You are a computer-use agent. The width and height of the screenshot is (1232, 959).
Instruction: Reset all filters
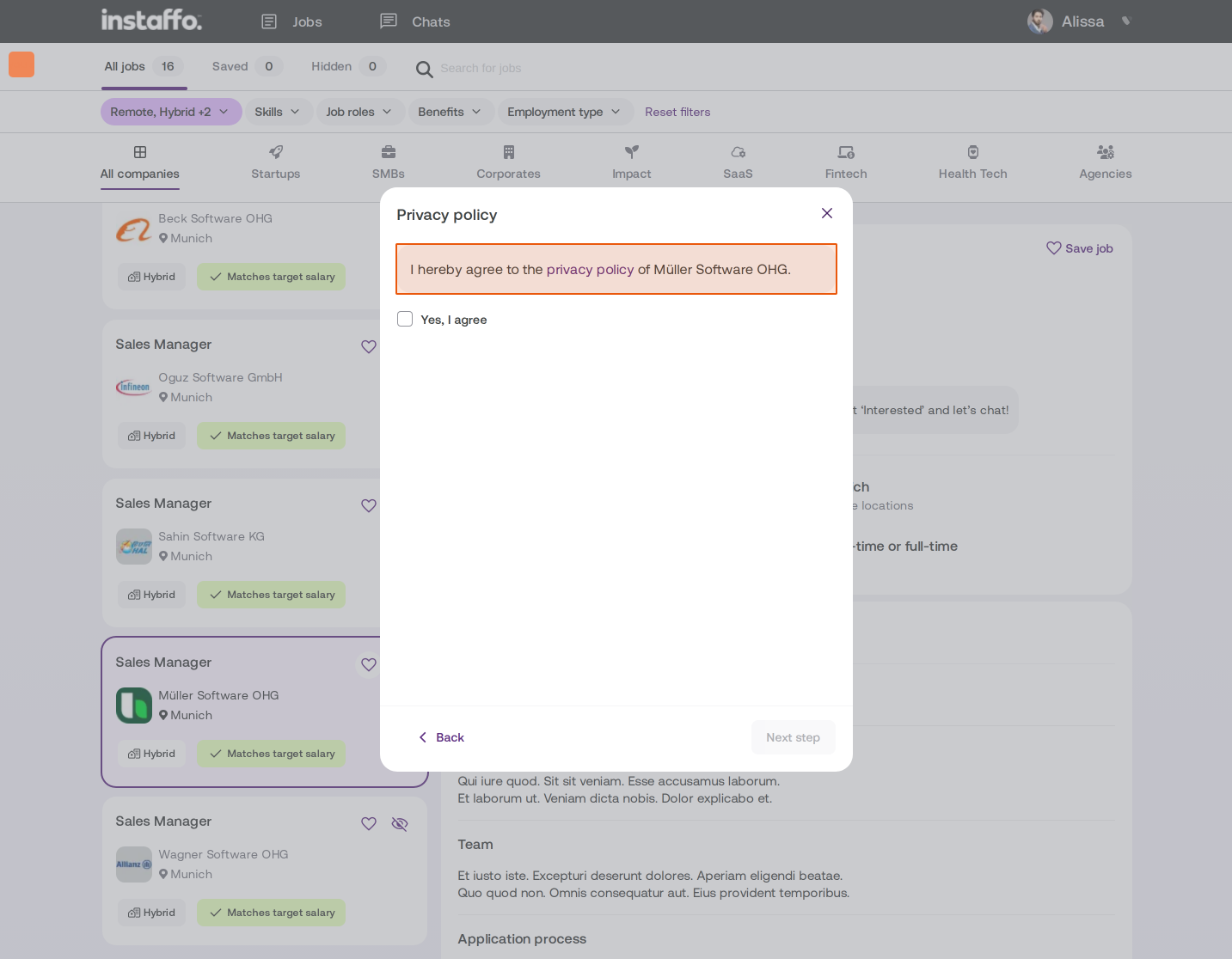[x=677, y=112]
